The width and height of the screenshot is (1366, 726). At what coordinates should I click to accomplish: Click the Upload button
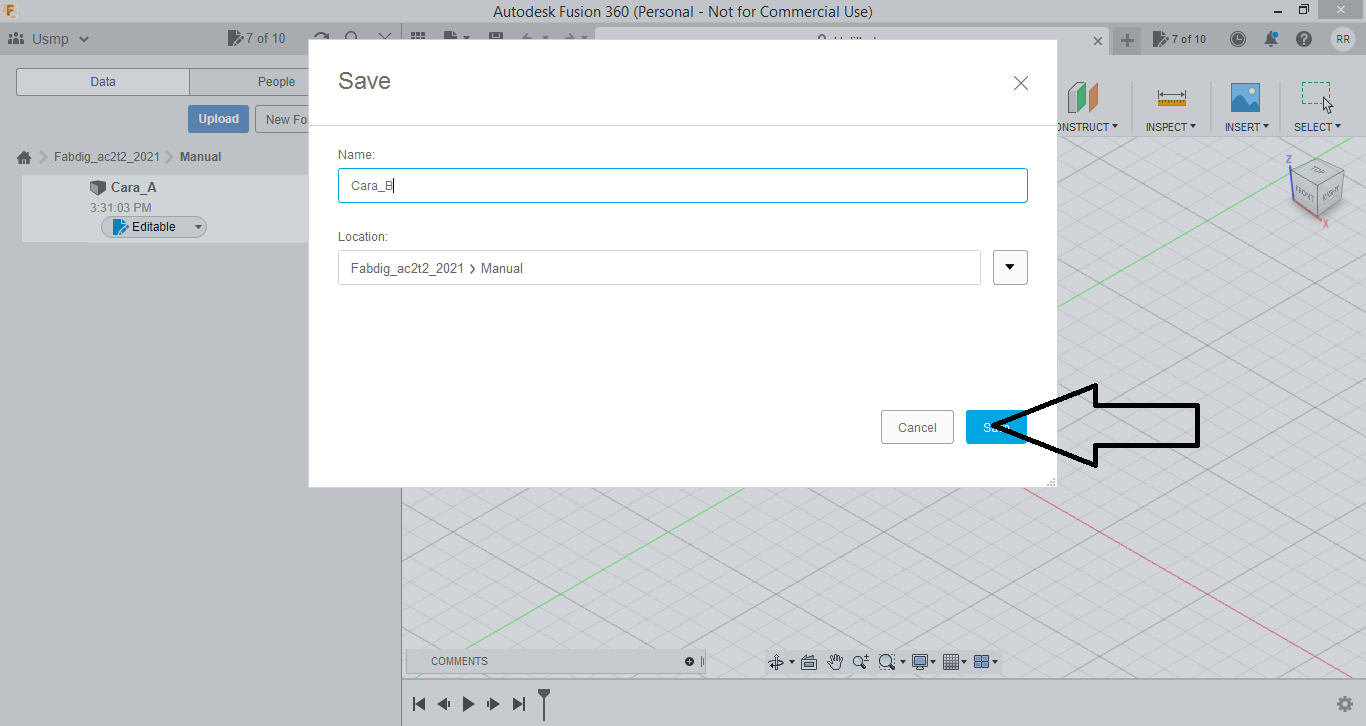(x=218, y=119)
